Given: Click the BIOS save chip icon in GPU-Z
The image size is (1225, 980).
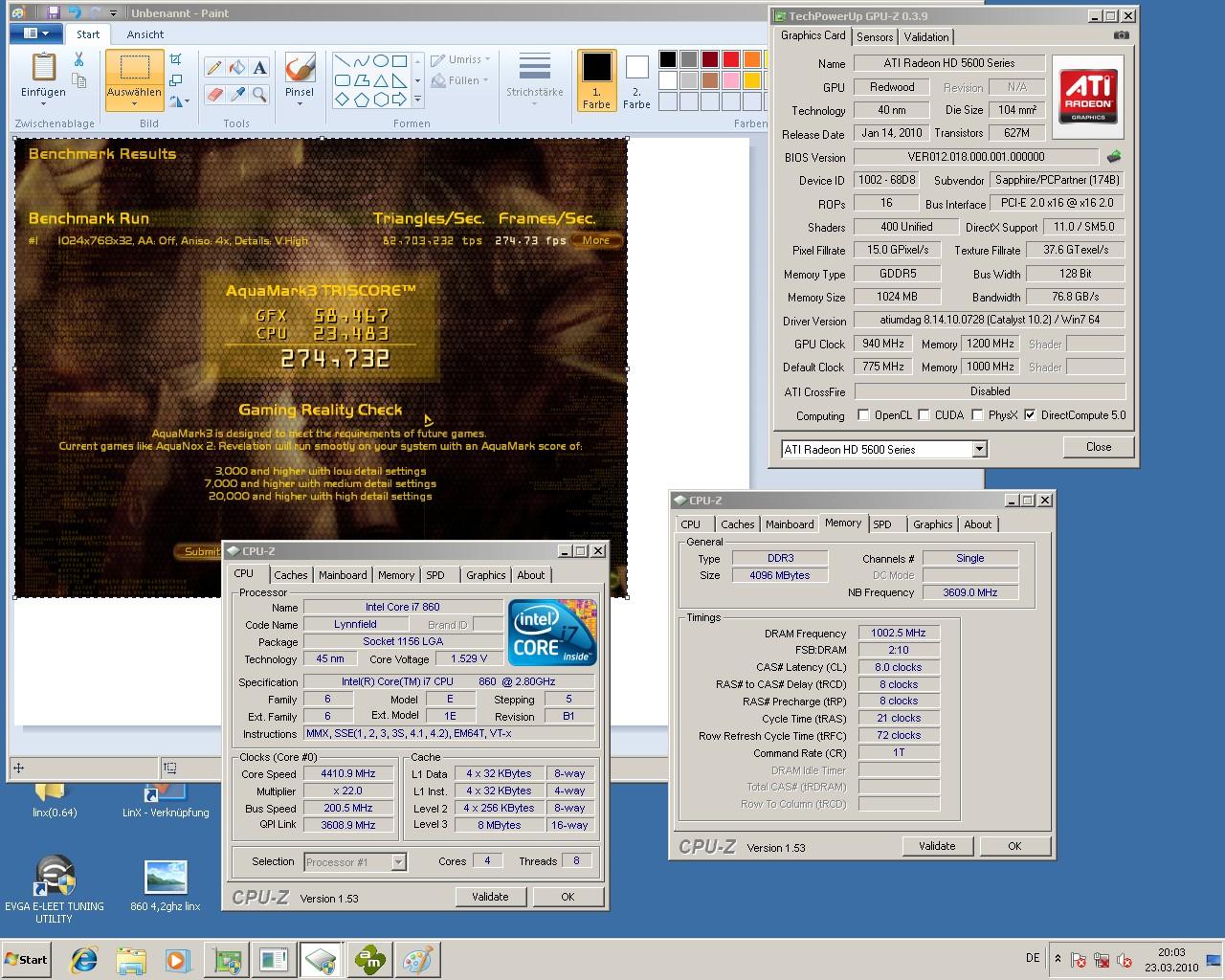Looking at the screenshot, I should click(x=1114, y=156).
